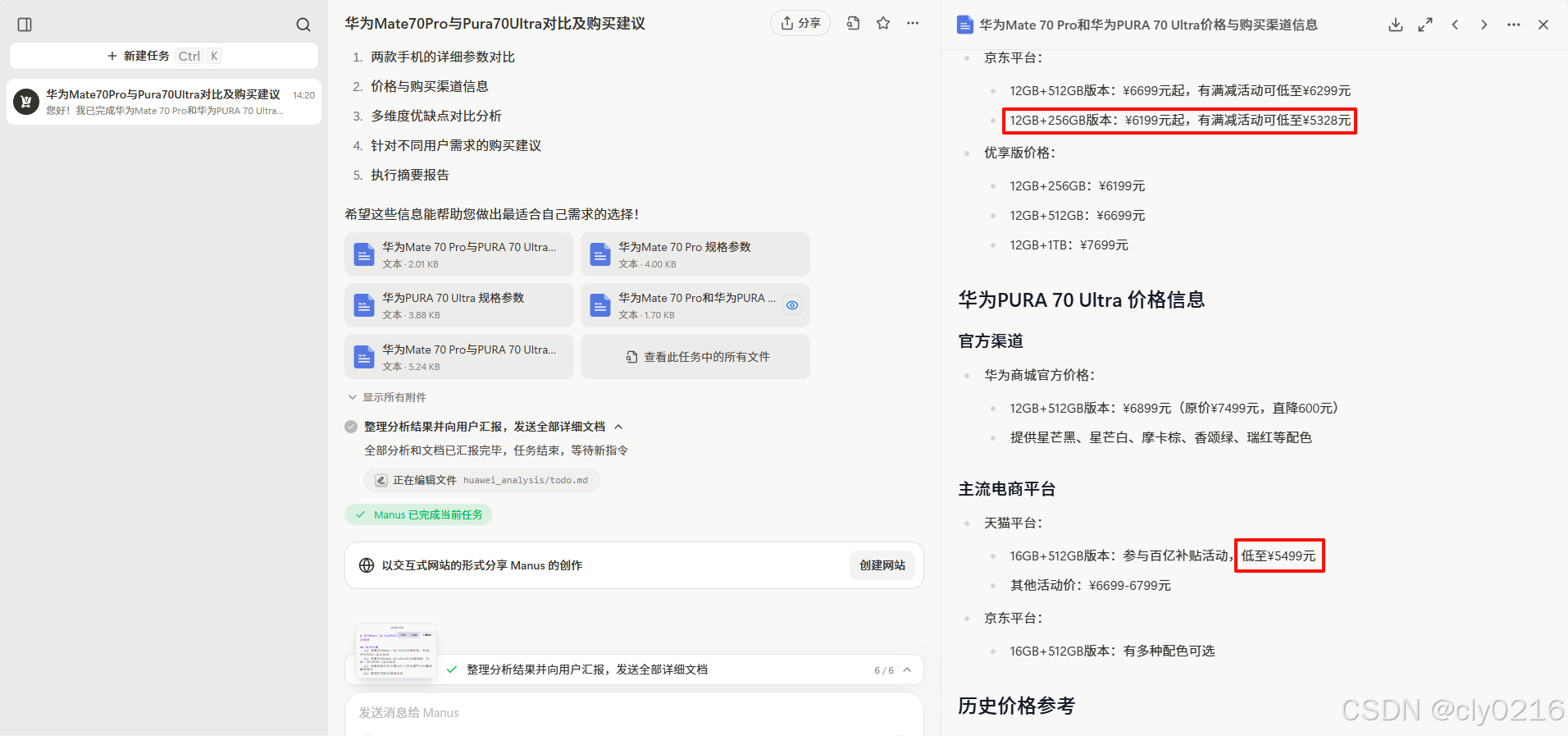The width and height of the screenshot is (1568, 736).
Task: Download the document with download icon
Action: [1396, 25]
